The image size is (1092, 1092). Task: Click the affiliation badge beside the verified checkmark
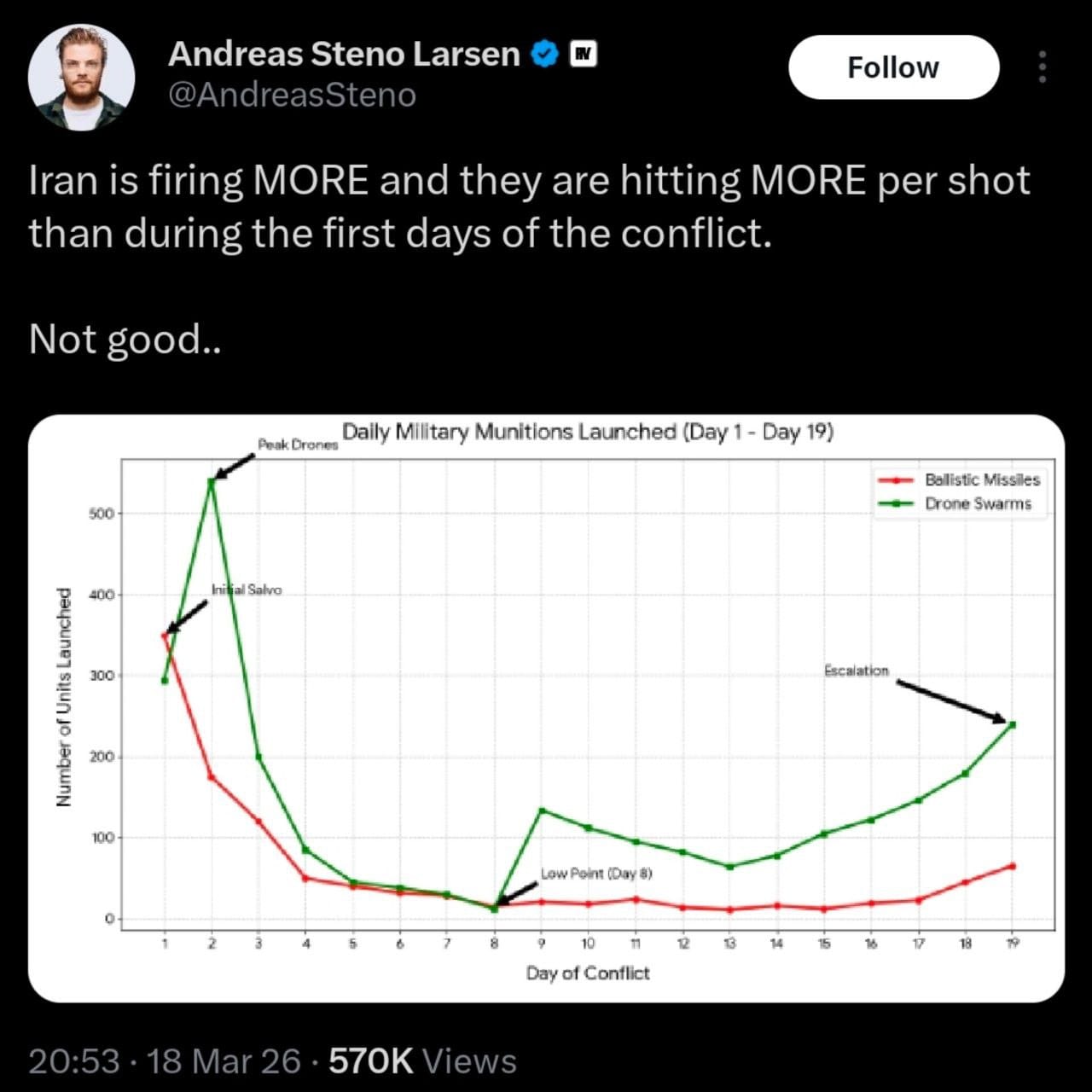583,54
